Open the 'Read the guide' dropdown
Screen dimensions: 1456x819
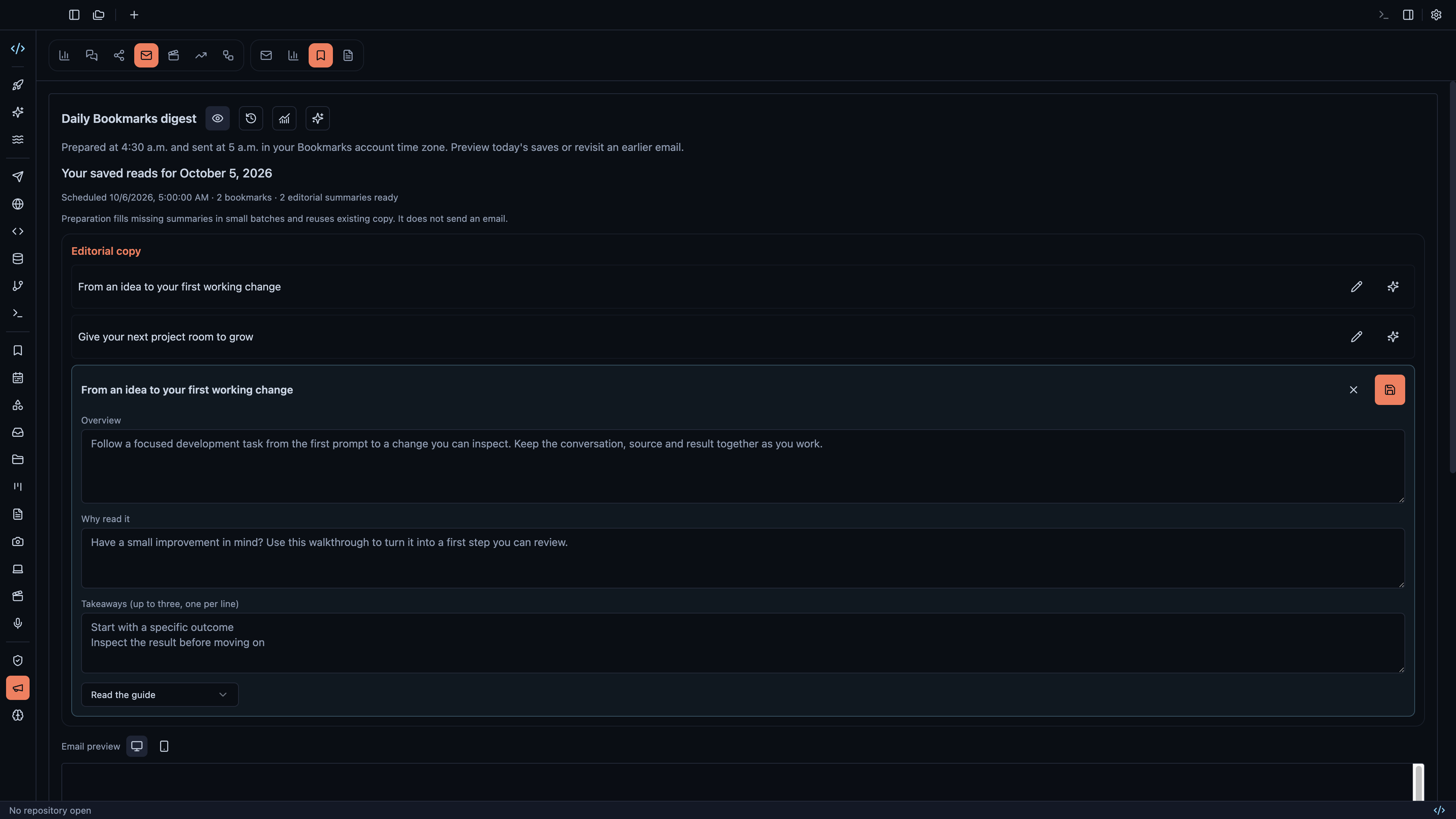pos(159,695)
